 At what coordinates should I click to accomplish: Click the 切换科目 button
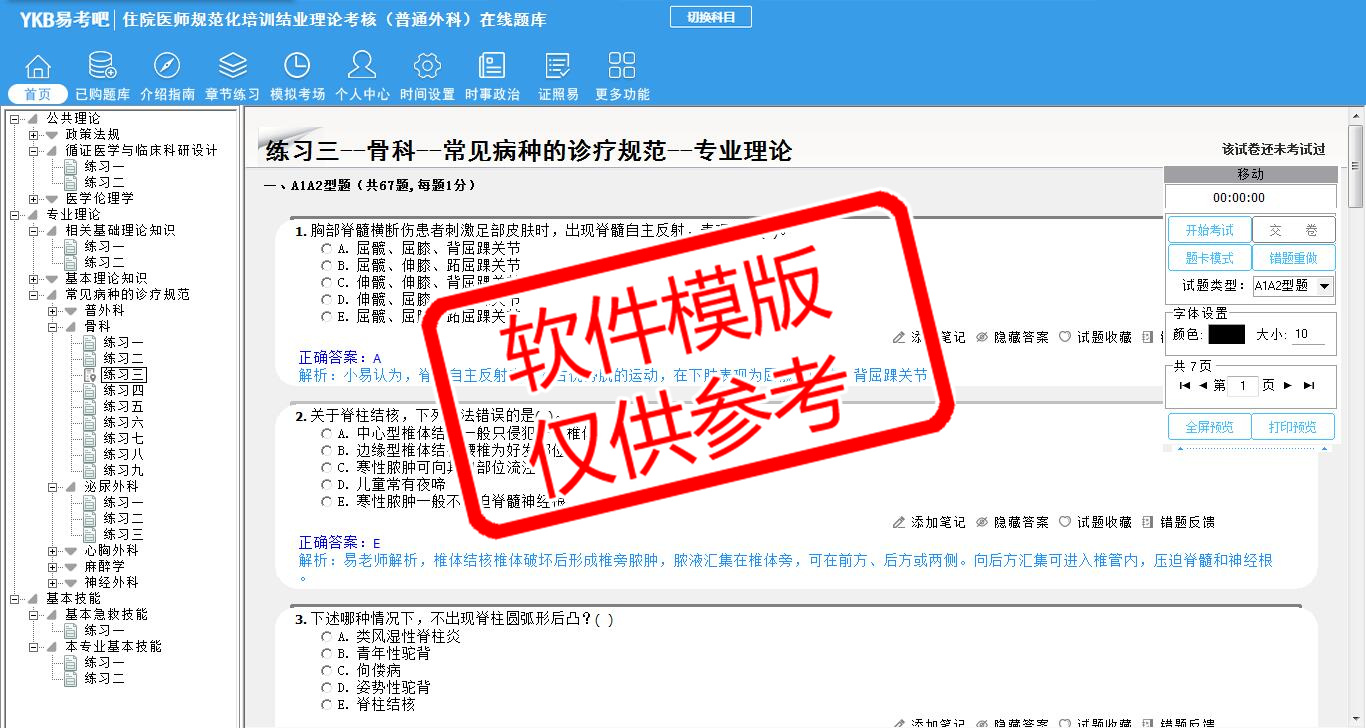pyautogui.click(x=710, y=17)
